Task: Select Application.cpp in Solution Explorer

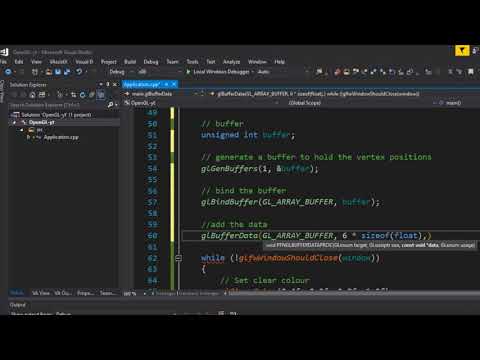Action: pyautogui.click(x=61, y=137)
